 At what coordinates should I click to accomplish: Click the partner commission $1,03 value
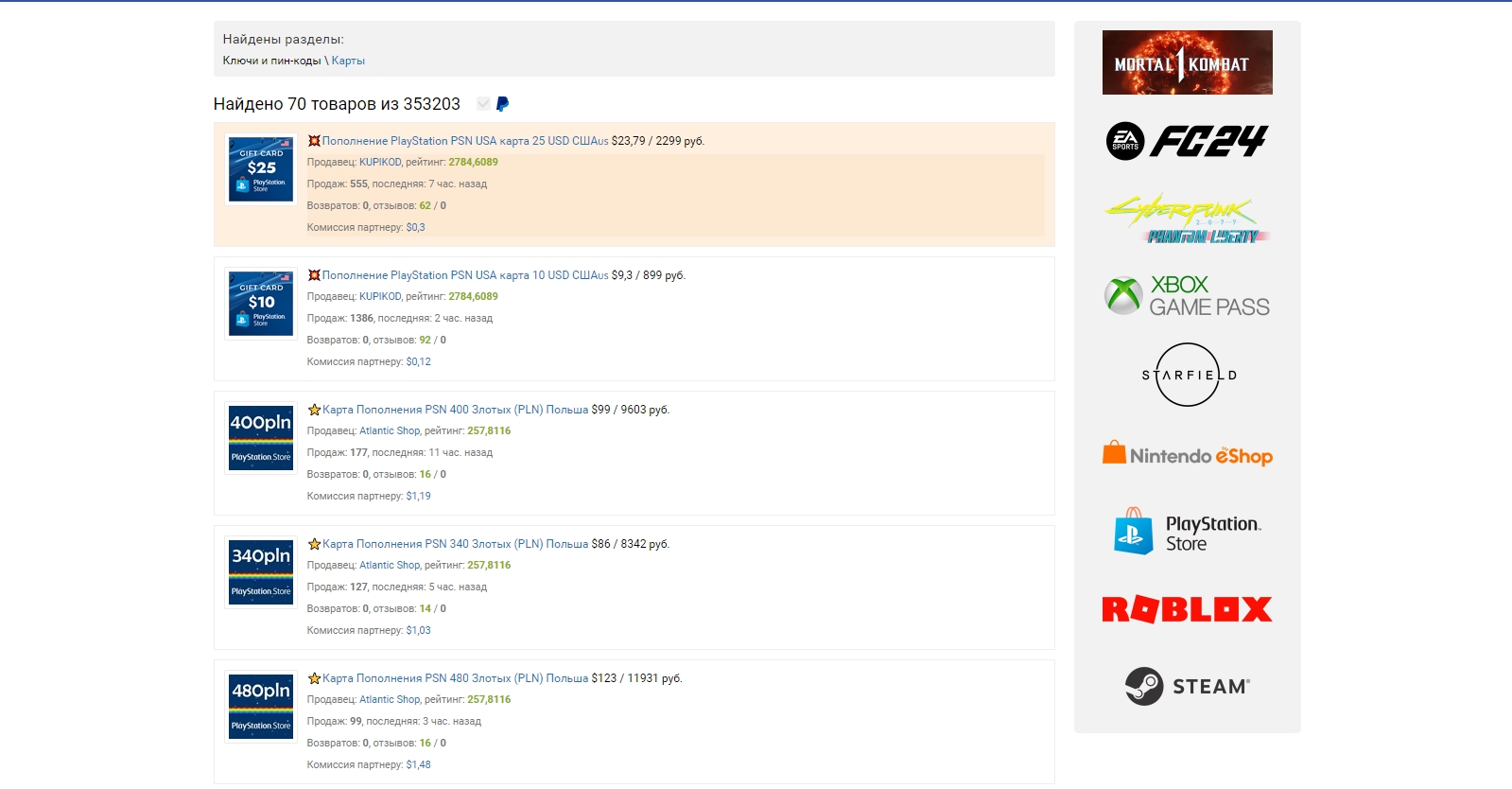pyautogui.click(x=418, y=631)
